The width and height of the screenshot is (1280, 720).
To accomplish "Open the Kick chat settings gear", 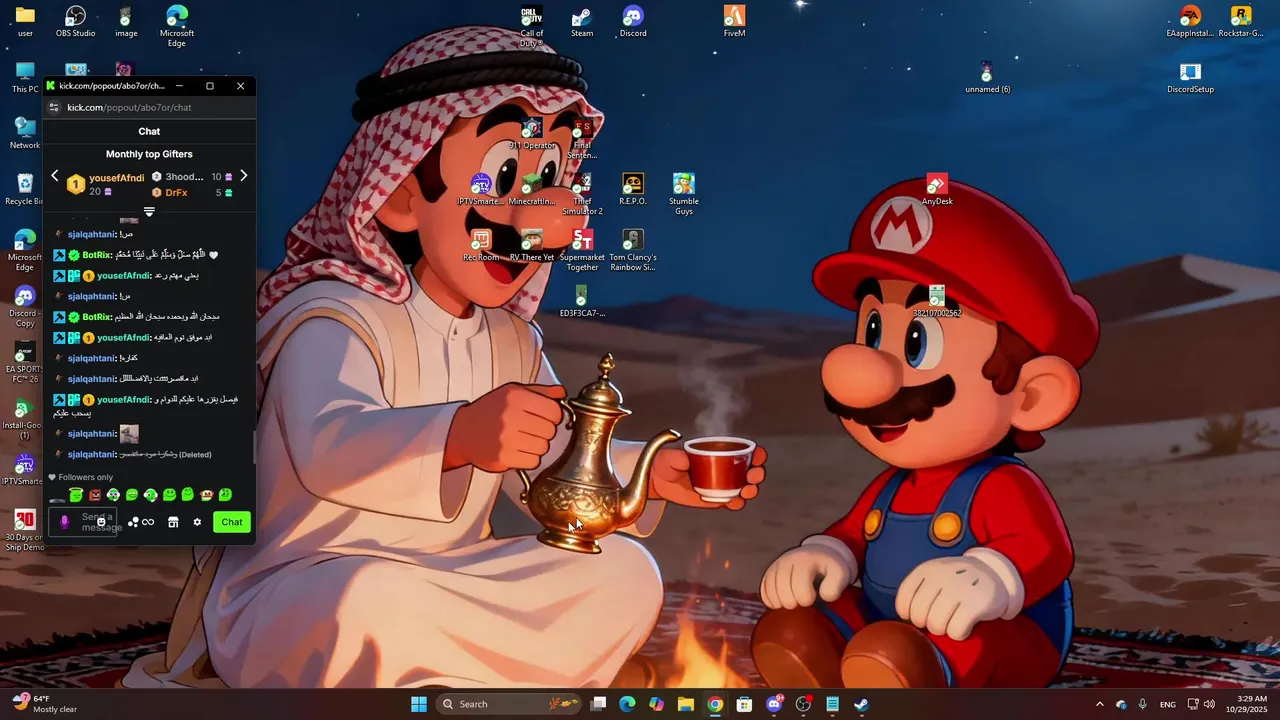I will (x=197, y=522).
